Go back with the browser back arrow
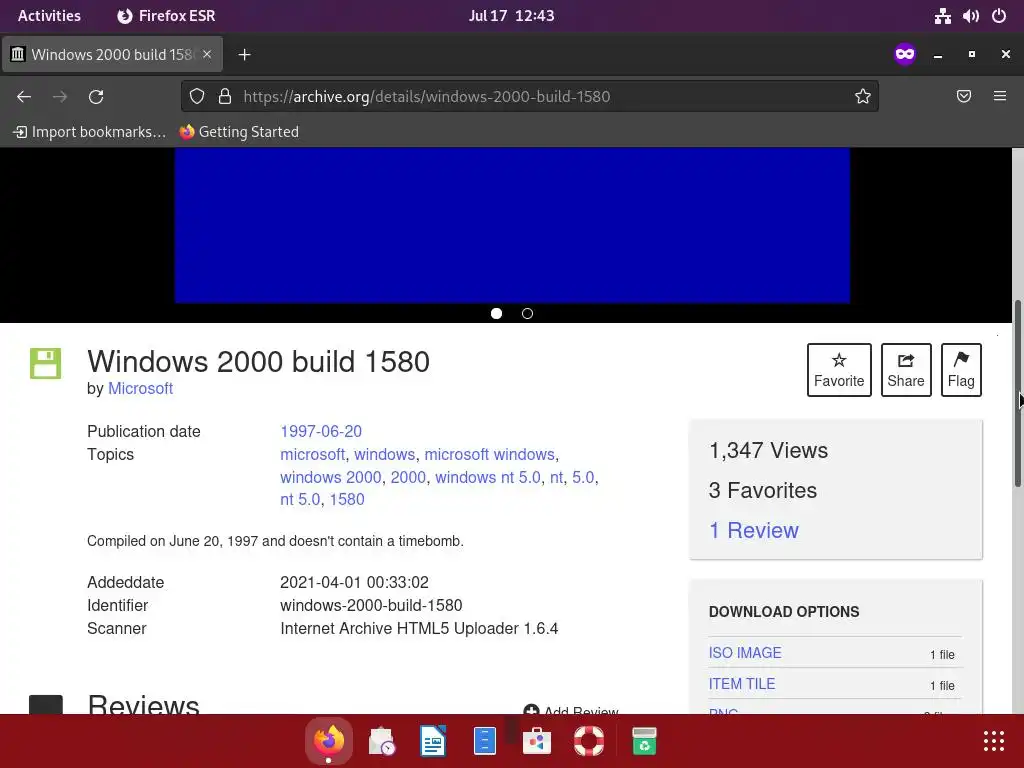This screenshot has width=1024, height=768. click(24, 97)
